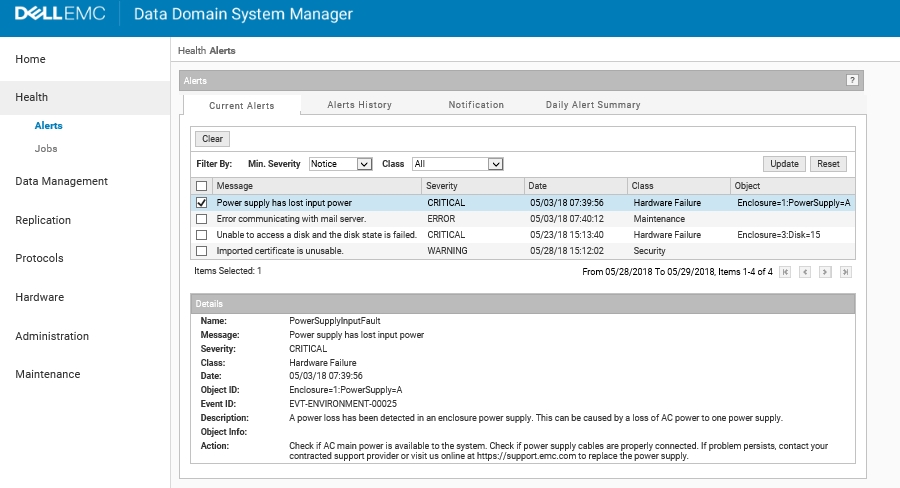Switch to the Alerts History tab
Viewport: 900px width, 488px height.
point(359,105)
